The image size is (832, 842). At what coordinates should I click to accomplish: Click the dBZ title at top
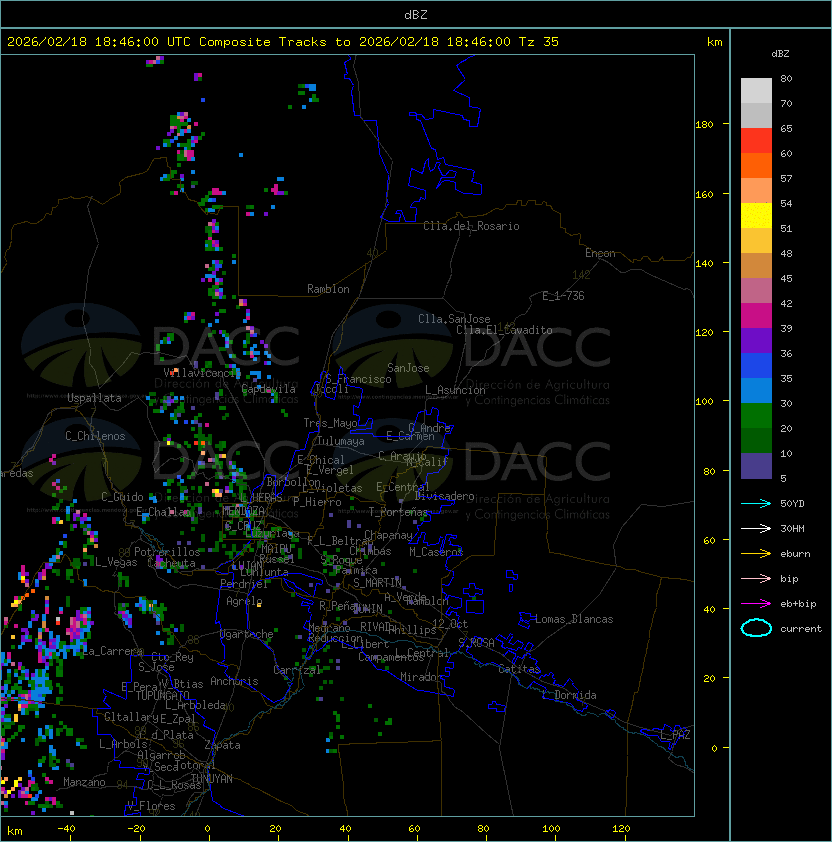pyautogui.click(x=416, y=14)
